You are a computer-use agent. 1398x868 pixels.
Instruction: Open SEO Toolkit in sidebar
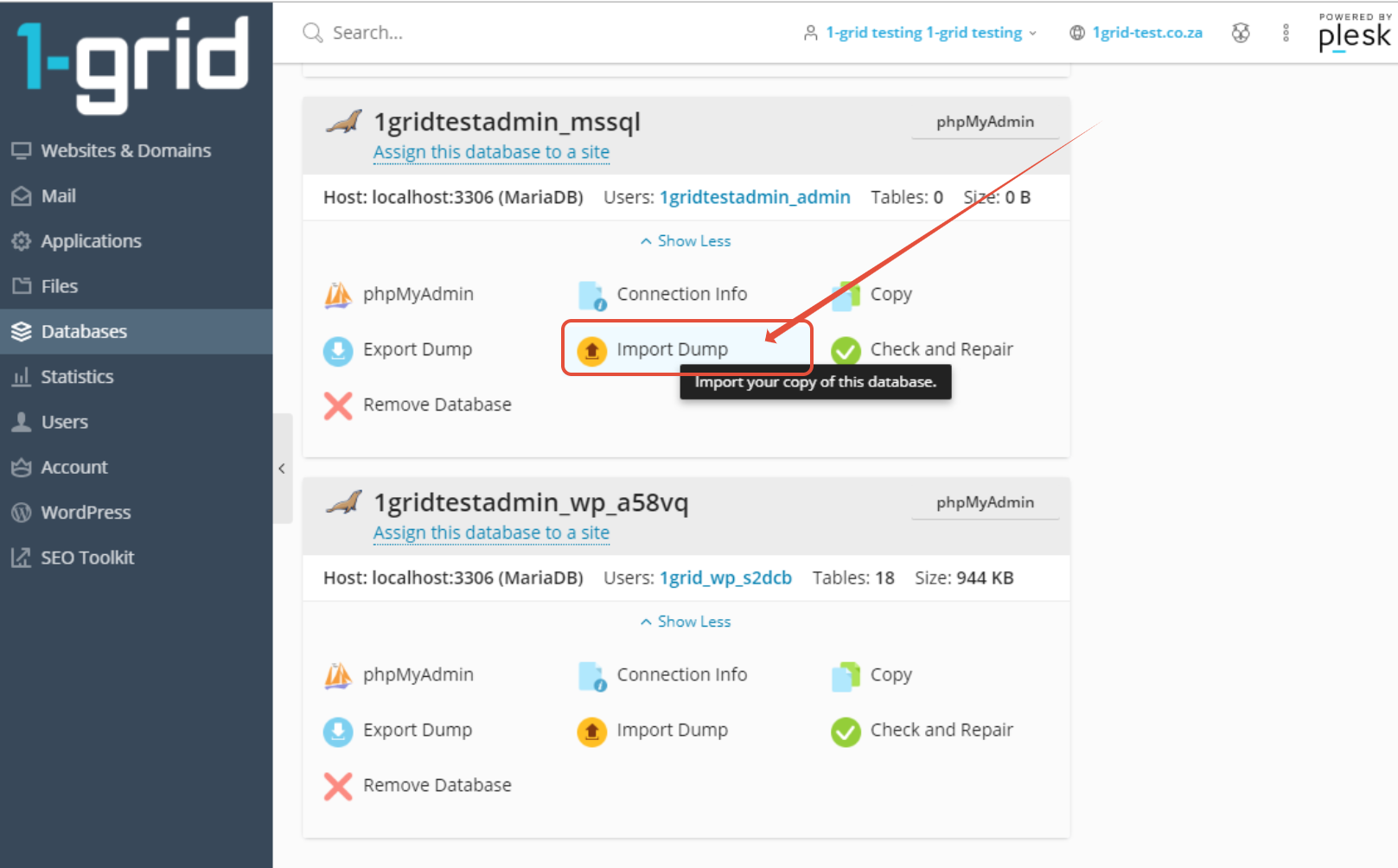click(x=136, y=558)
